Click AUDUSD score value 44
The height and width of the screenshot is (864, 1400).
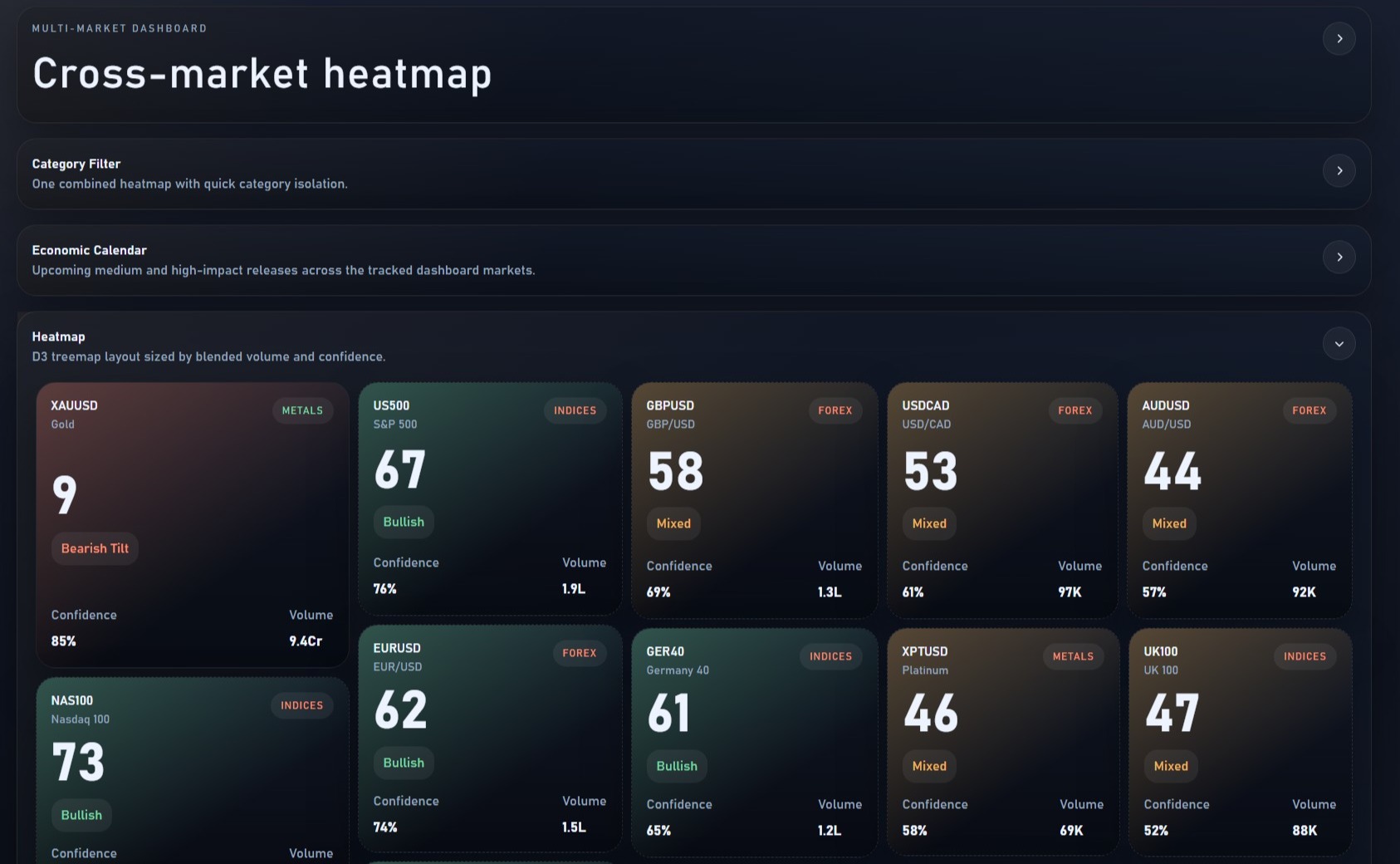[1172, 471]
